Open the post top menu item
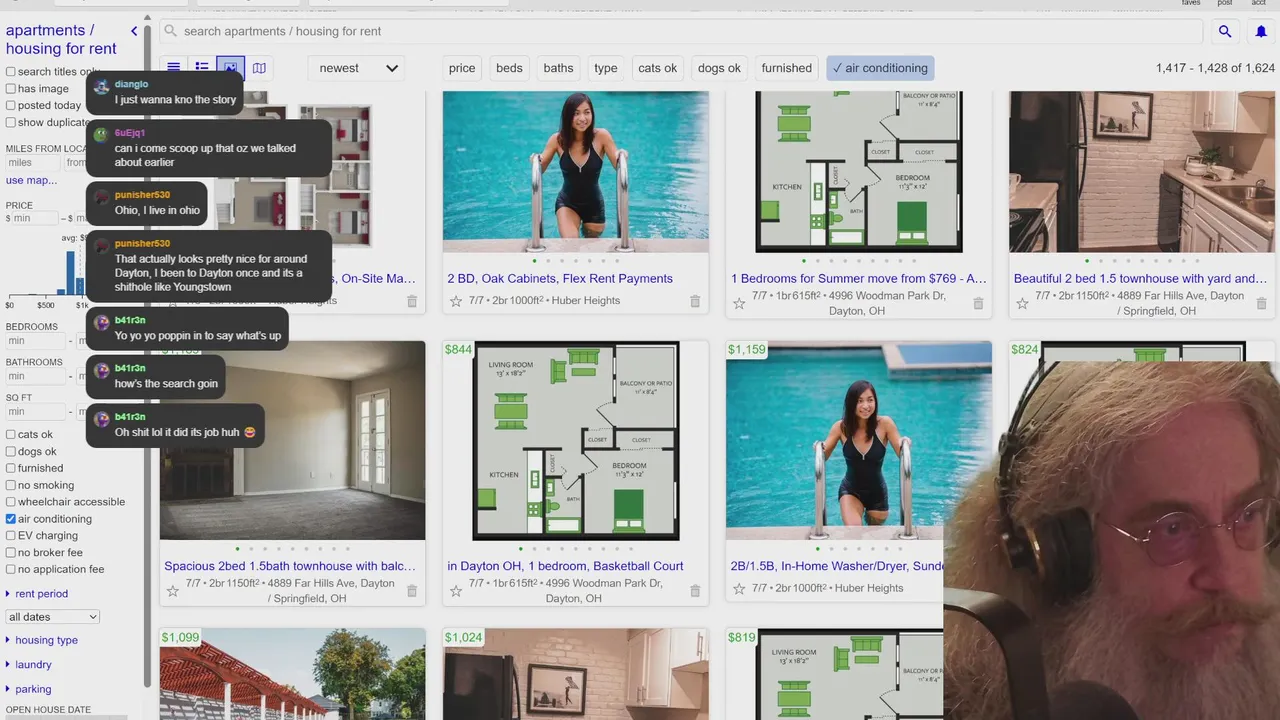 click(x=1225, y=3)
